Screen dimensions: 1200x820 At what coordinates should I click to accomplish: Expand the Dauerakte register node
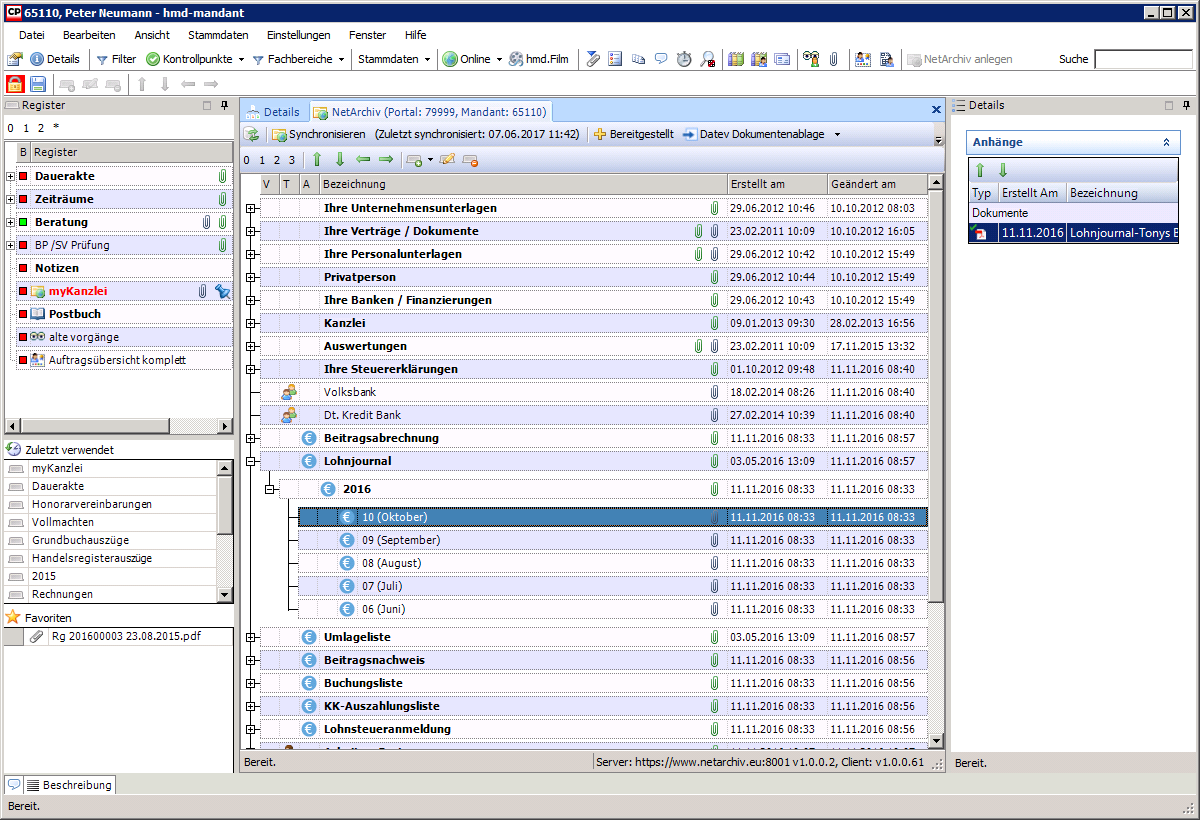(10, 176)
